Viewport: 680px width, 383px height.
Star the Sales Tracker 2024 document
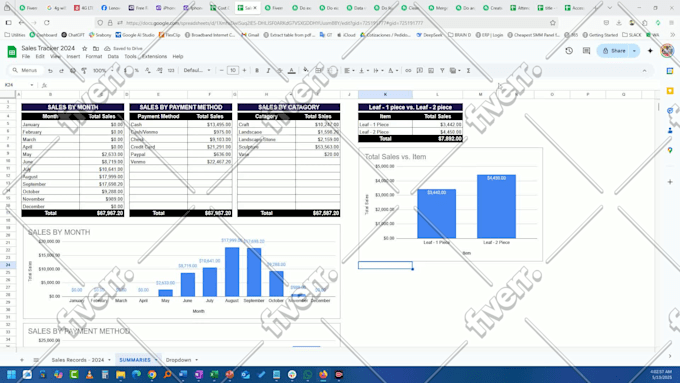85,49
